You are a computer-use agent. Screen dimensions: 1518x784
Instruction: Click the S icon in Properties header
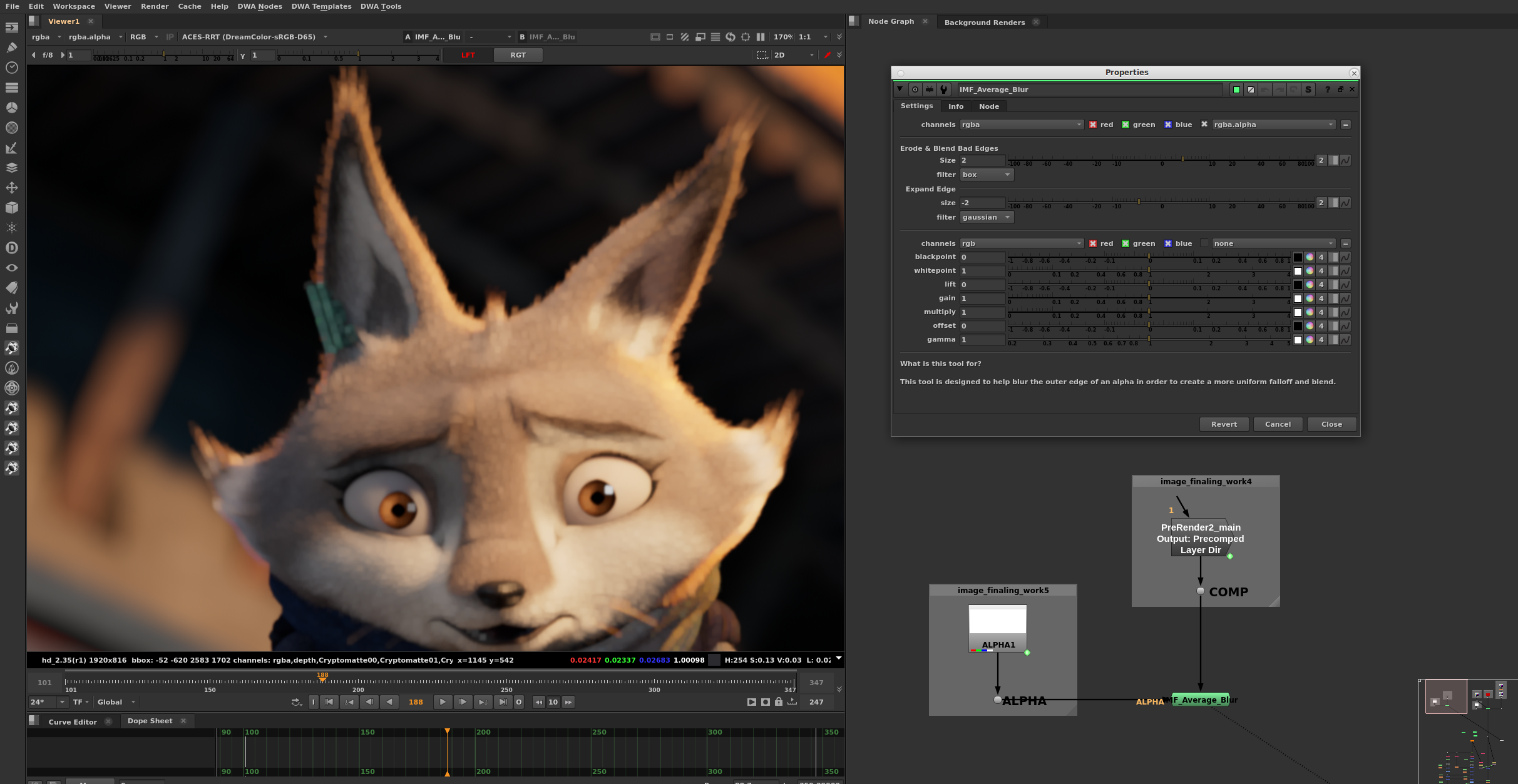[1308, 89]
